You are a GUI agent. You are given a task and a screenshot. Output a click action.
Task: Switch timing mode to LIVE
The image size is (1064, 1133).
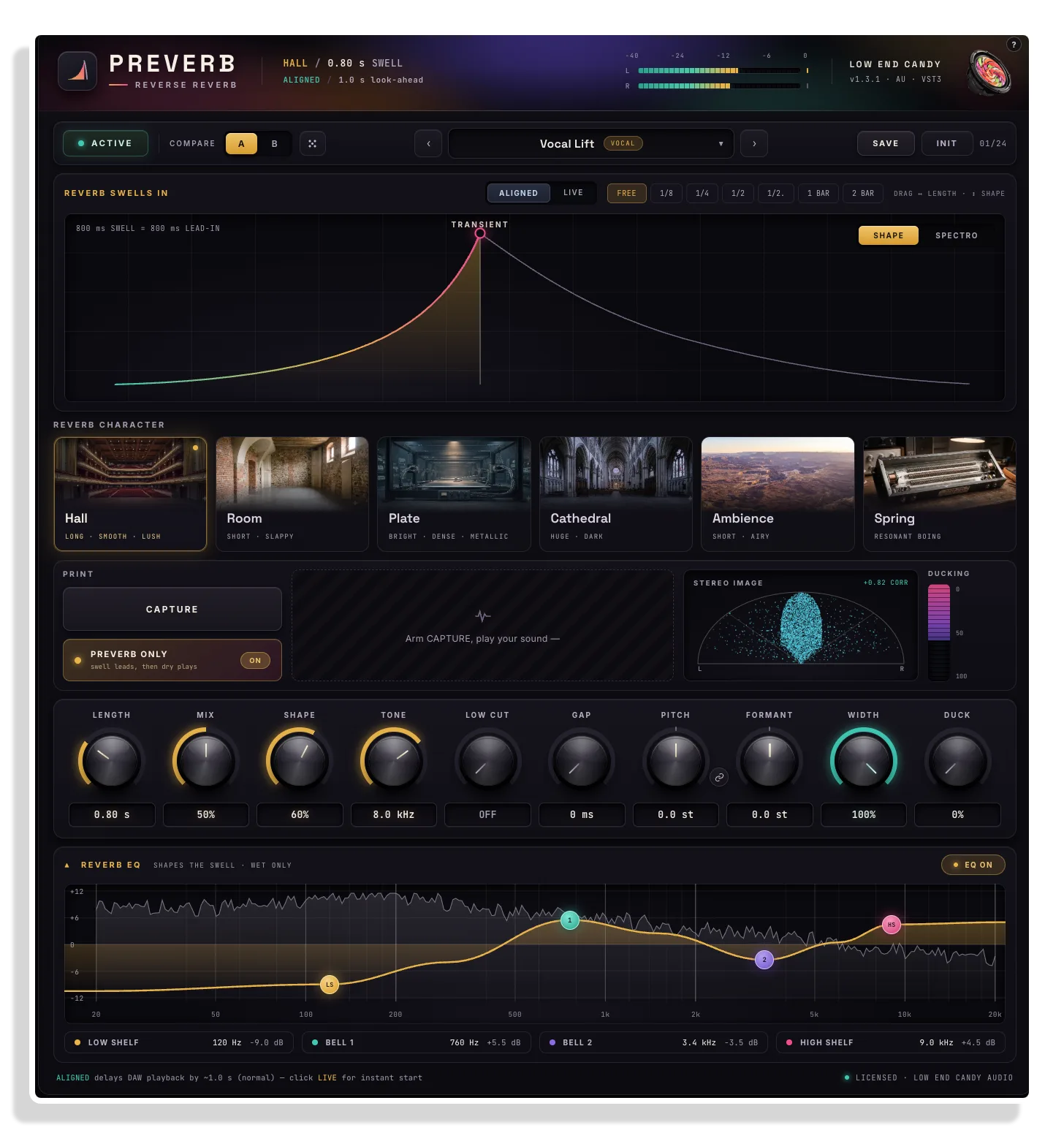pyautogui.click(x=574, y=193)
